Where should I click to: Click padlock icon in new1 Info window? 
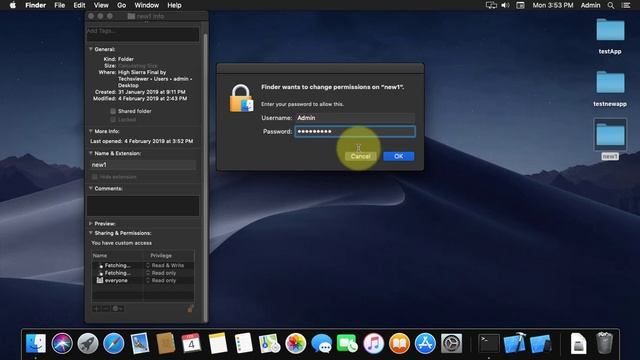191,308
